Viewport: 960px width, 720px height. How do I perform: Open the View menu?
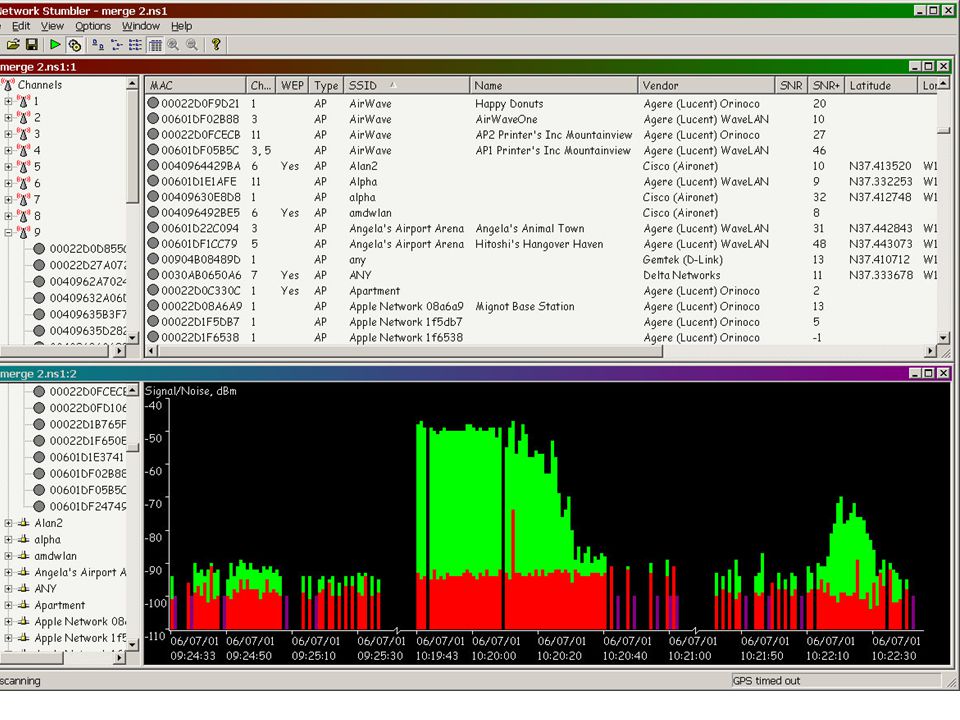click(52, 26)
